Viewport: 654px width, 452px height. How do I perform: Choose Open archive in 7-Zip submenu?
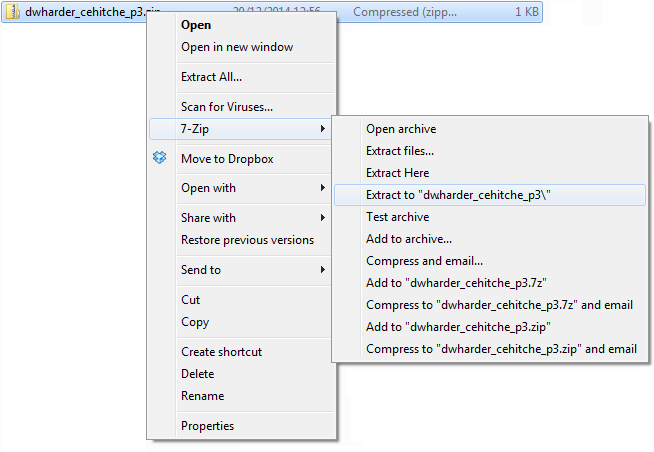click(x=401, y=129)
